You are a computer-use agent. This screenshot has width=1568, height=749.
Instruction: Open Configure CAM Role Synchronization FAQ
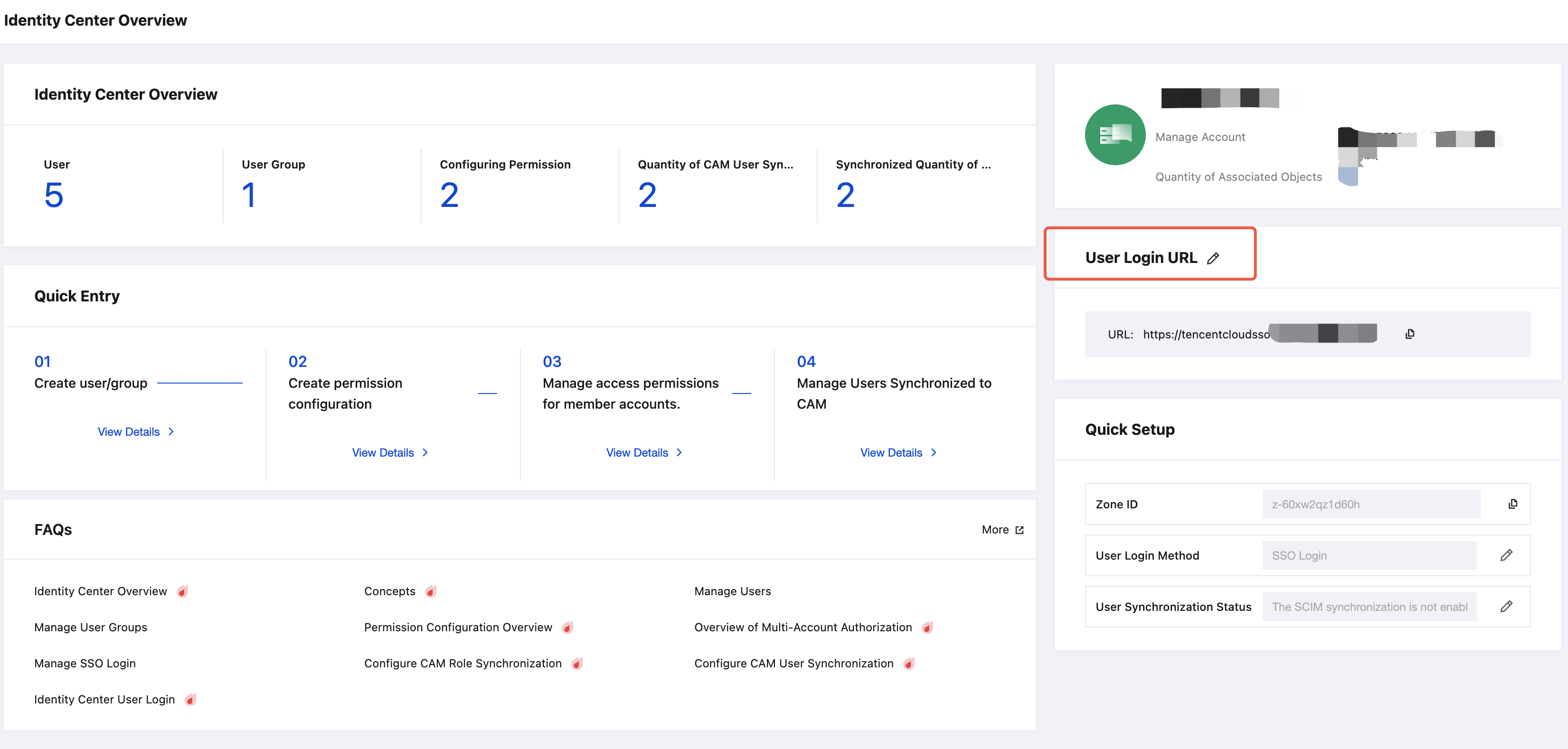point(463,663)
